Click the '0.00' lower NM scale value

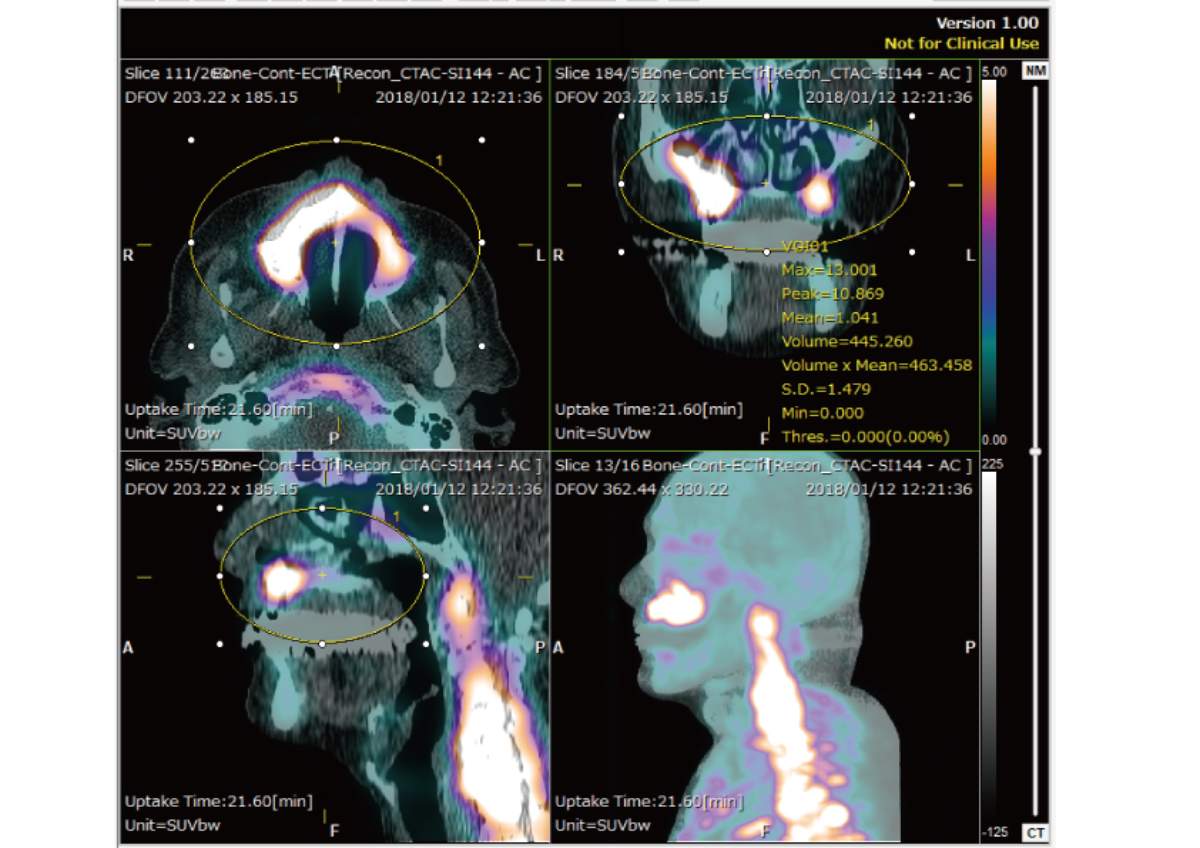pos(994,440)
